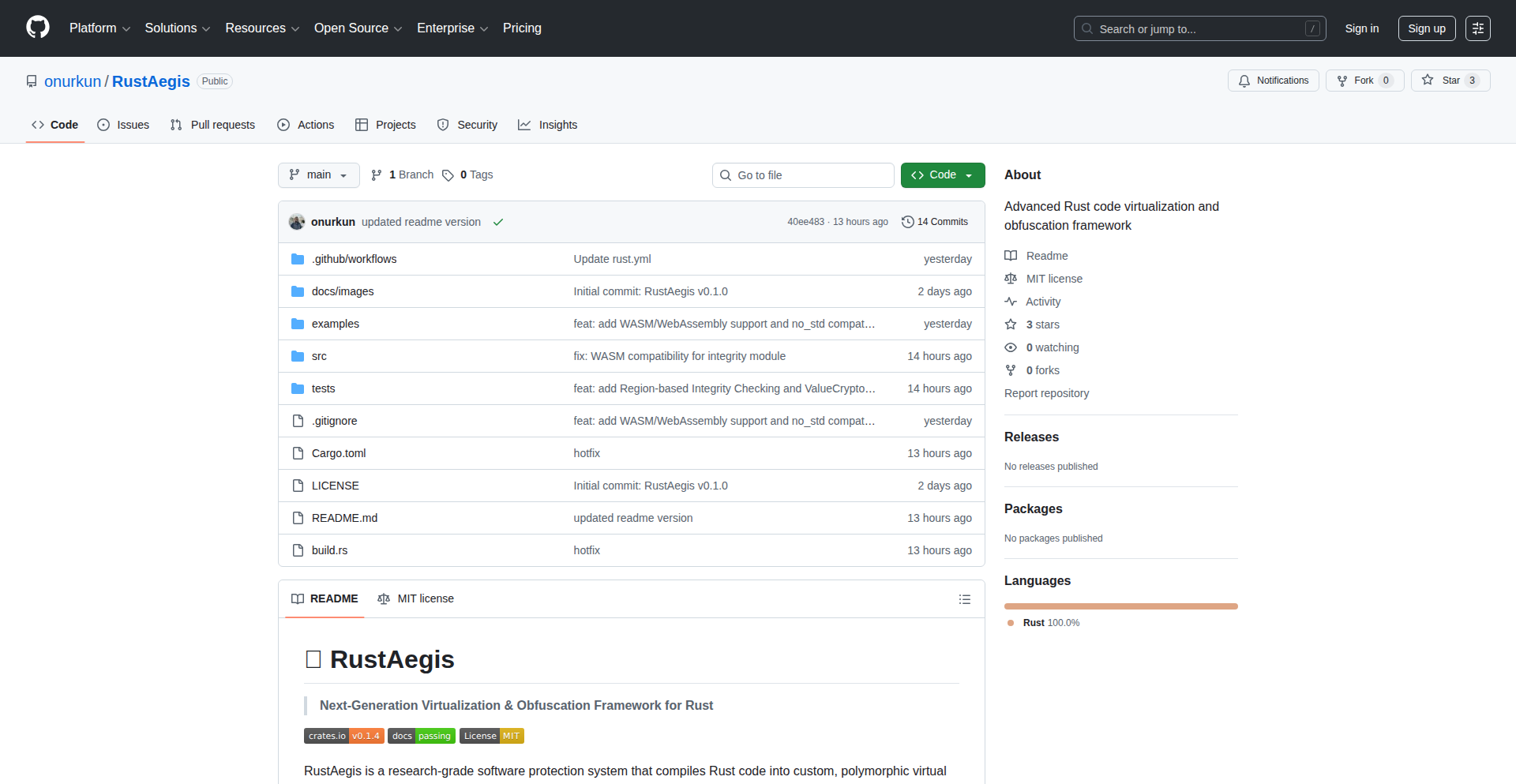Screen dimensions: 1516x784
Task: Select the MIT license tab
Action: (416, 598)
